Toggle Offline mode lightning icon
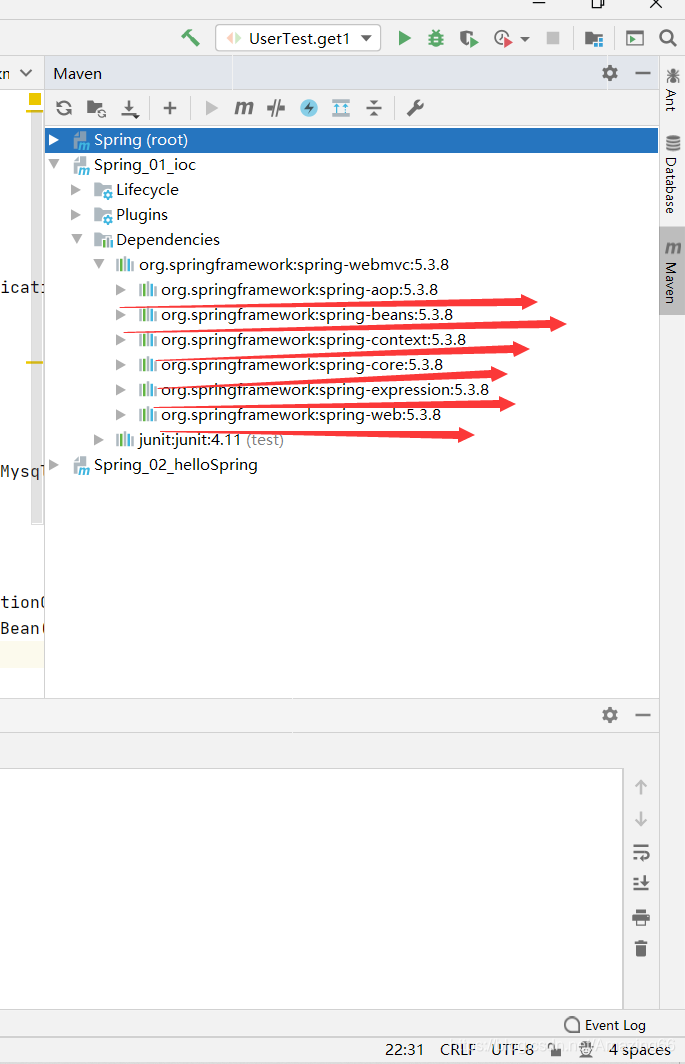Screen dimensions: 685x1064 coord(309,108)
